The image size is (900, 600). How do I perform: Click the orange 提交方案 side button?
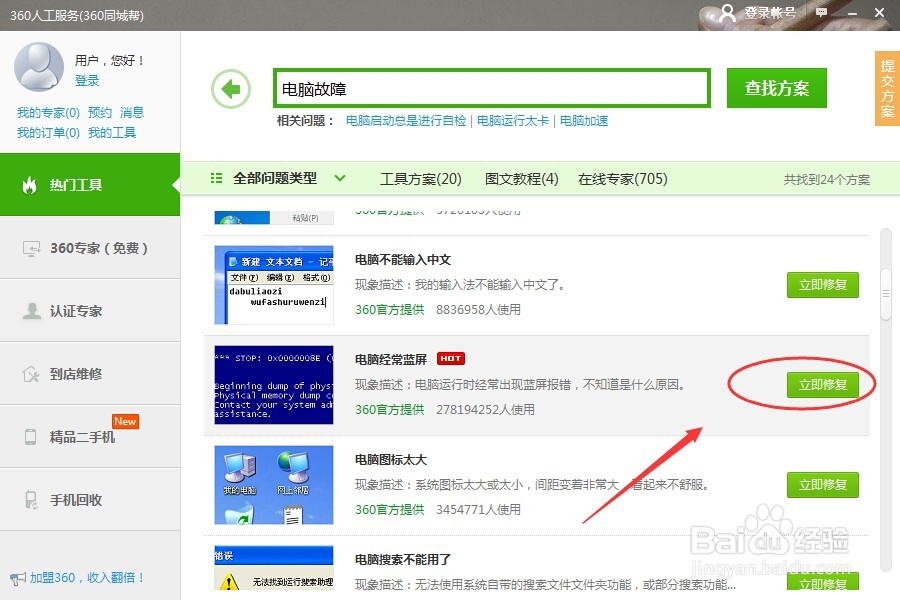[887, 88]
